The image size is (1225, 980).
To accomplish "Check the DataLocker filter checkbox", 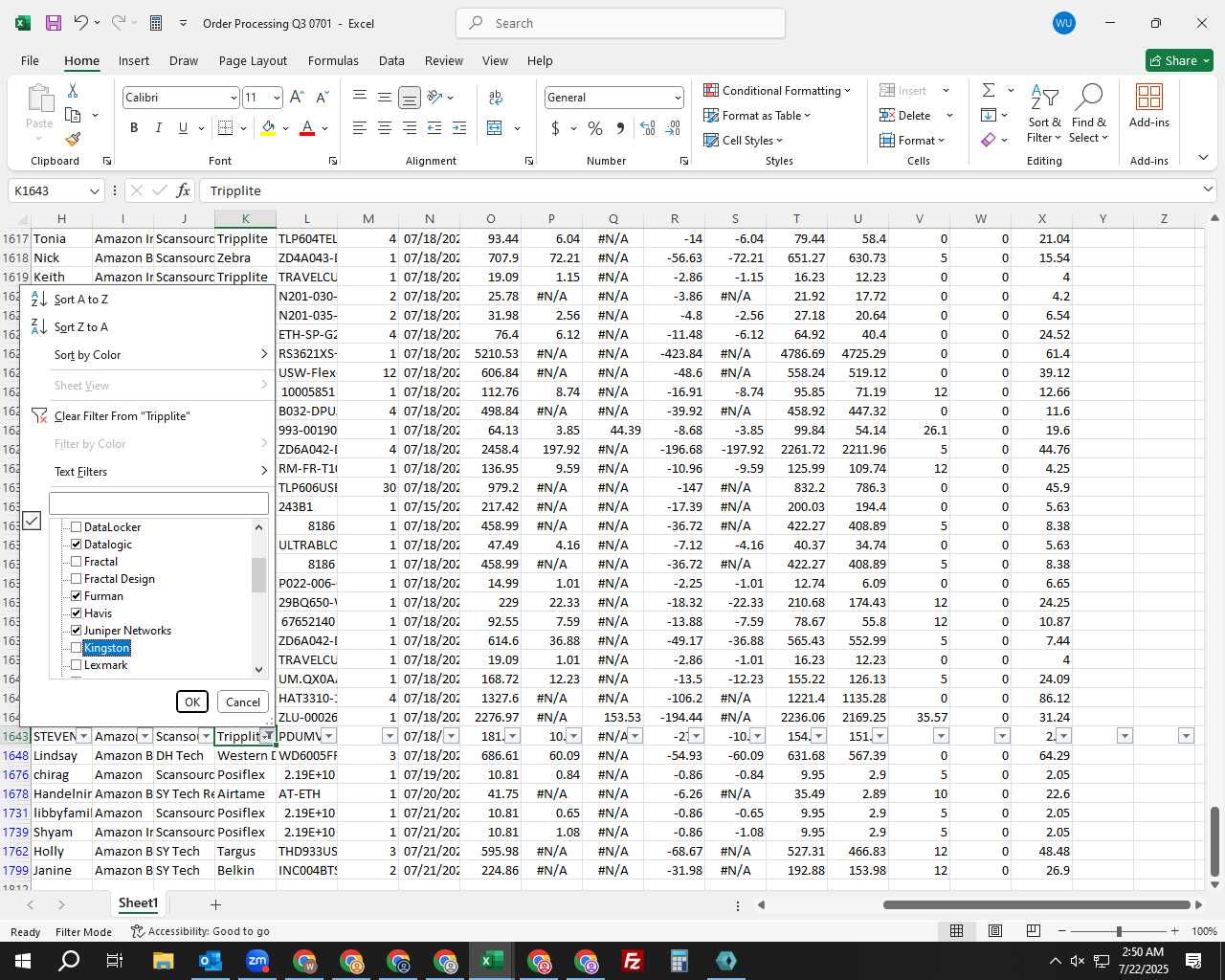I will pos(77,527).
